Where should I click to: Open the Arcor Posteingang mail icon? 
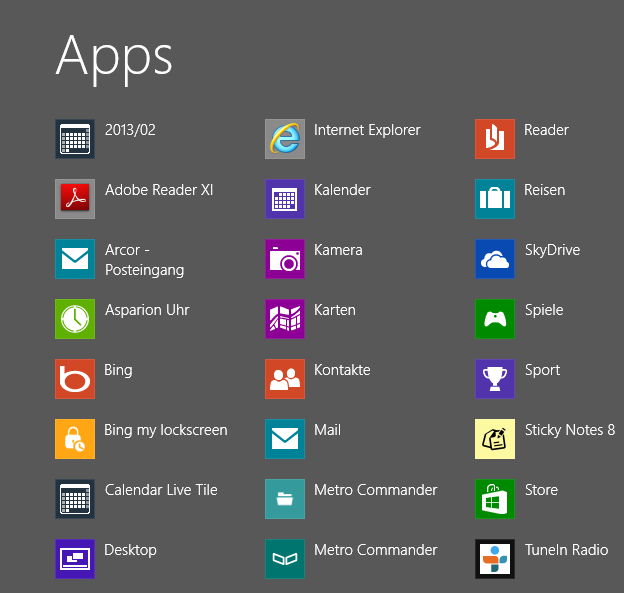(75, 259)
